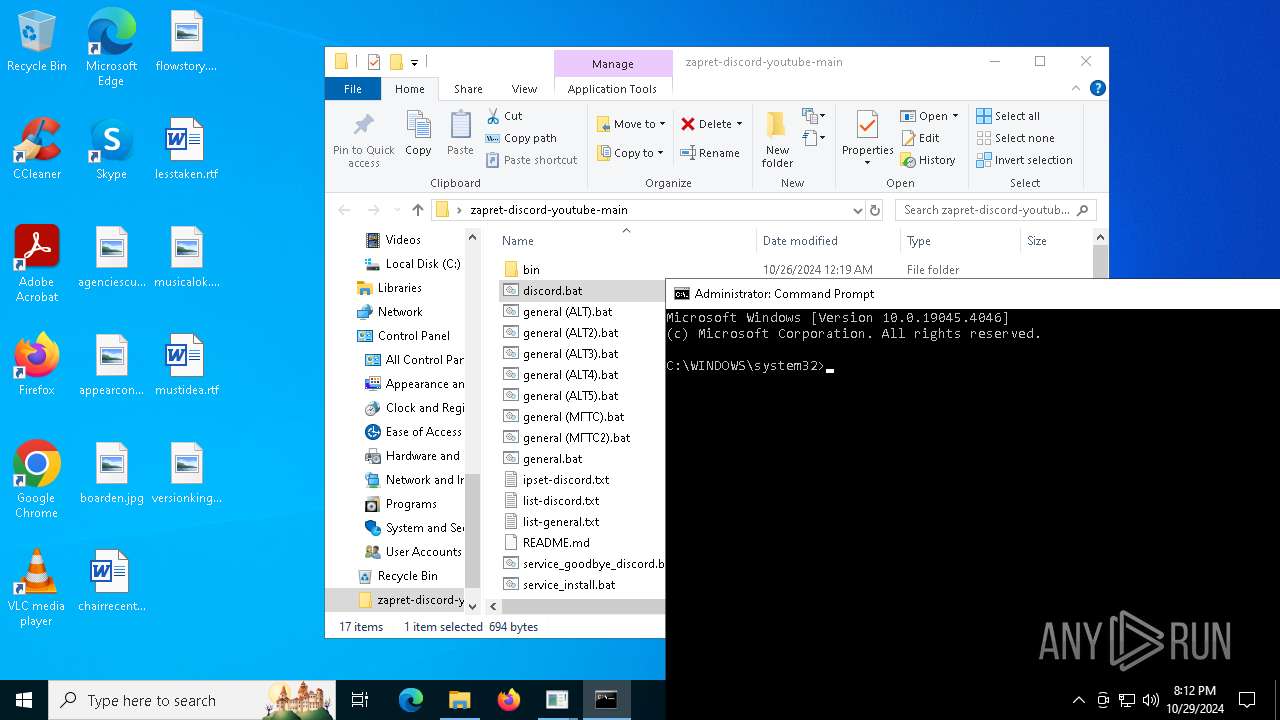Click the Cut scissors icon

tap(493, 116)
